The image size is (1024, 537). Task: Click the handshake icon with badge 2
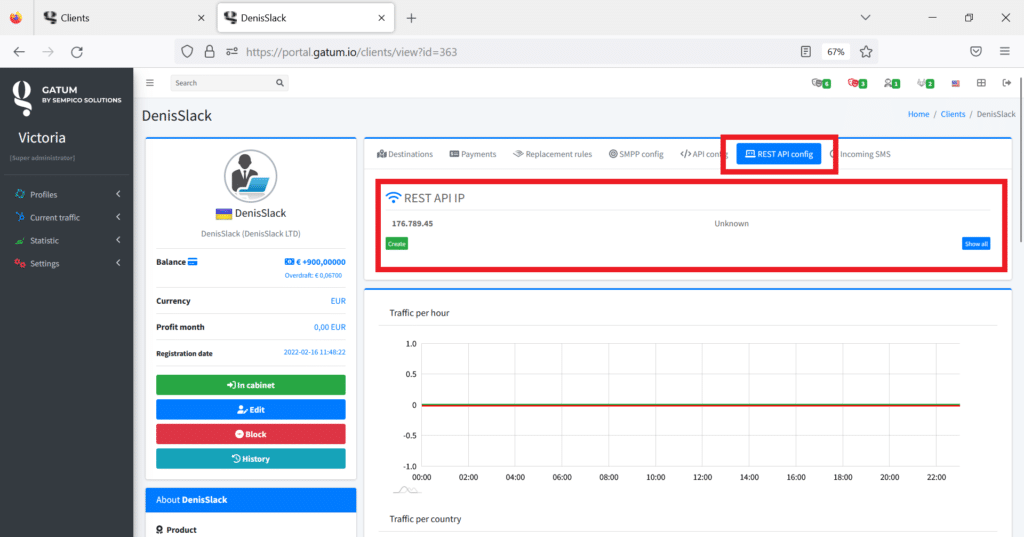click(925, 83)
